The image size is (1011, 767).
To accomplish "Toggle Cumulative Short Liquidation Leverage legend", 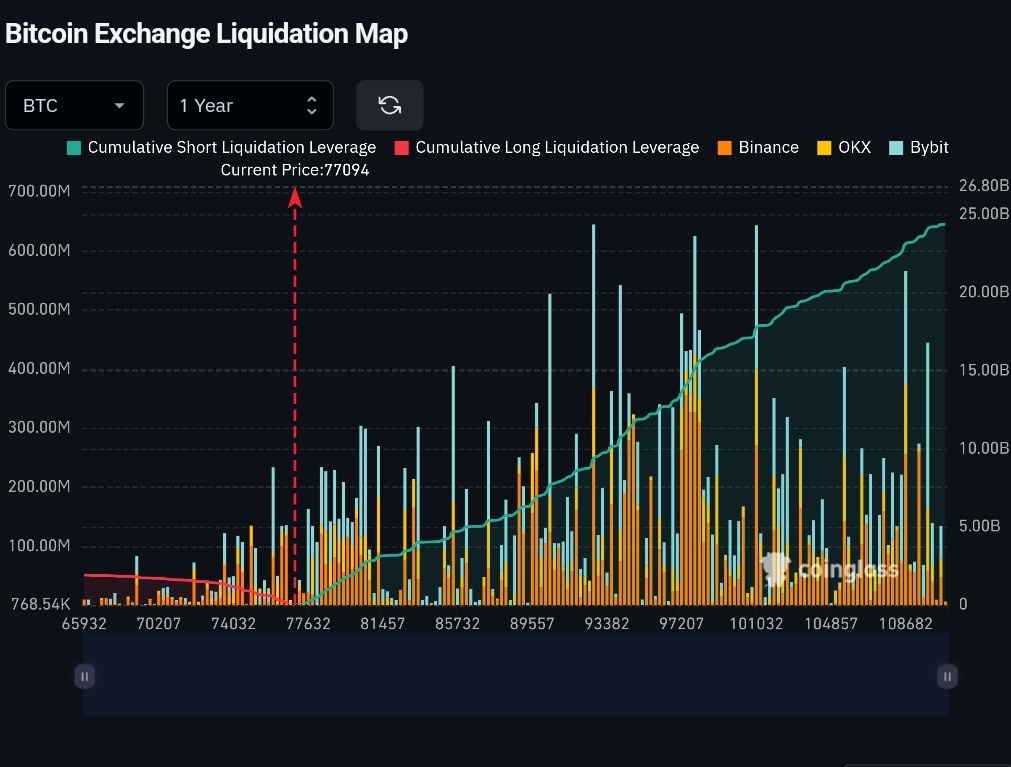I will coord(221,148).
